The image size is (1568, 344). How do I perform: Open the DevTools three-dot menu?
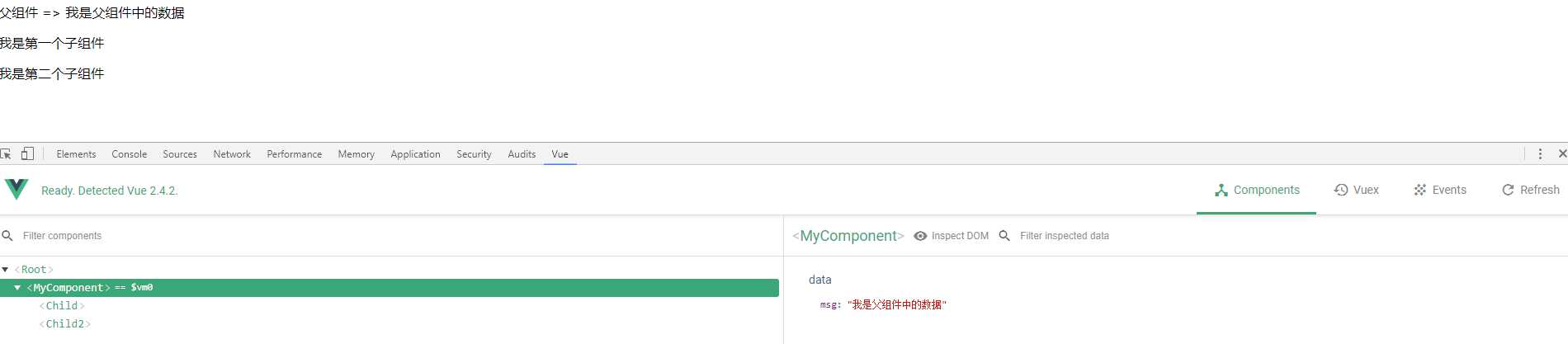point(1540,153)
